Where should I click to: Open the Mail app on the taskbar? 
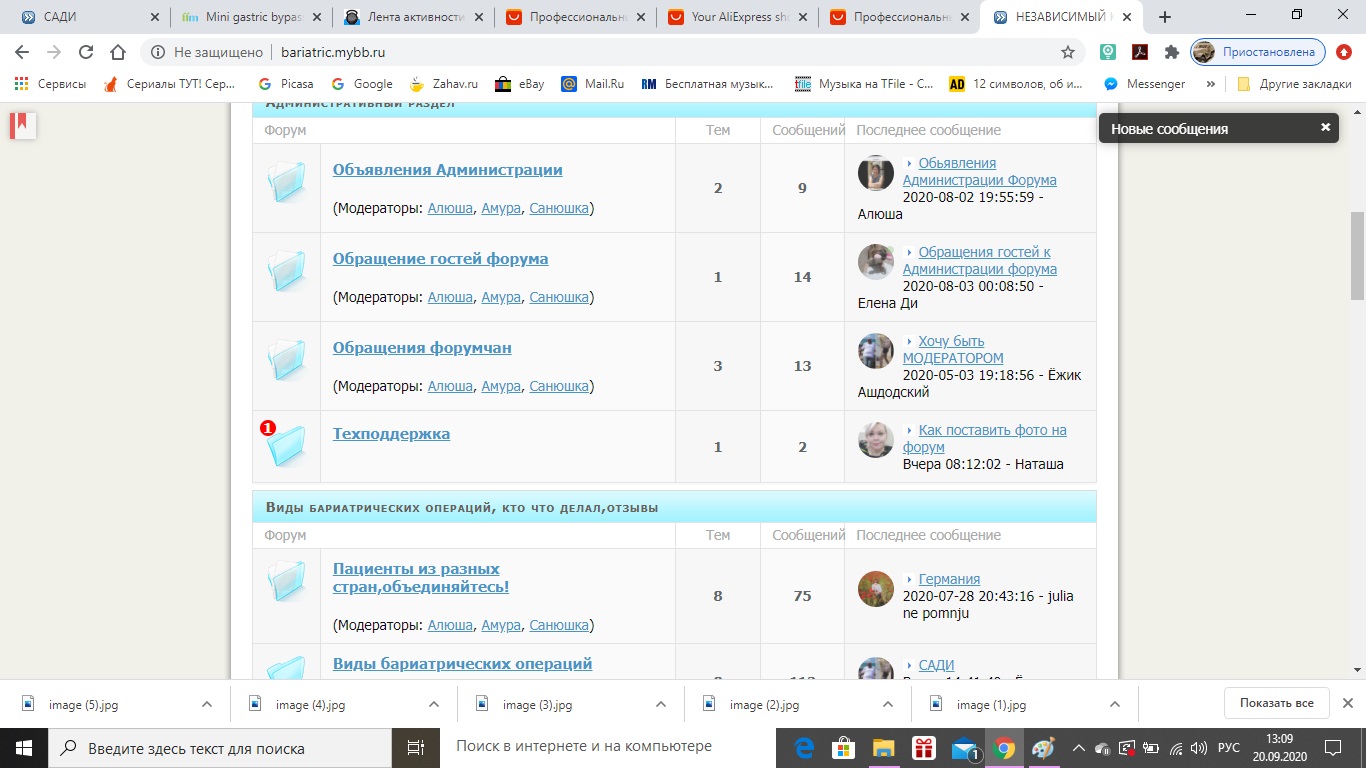965,748
